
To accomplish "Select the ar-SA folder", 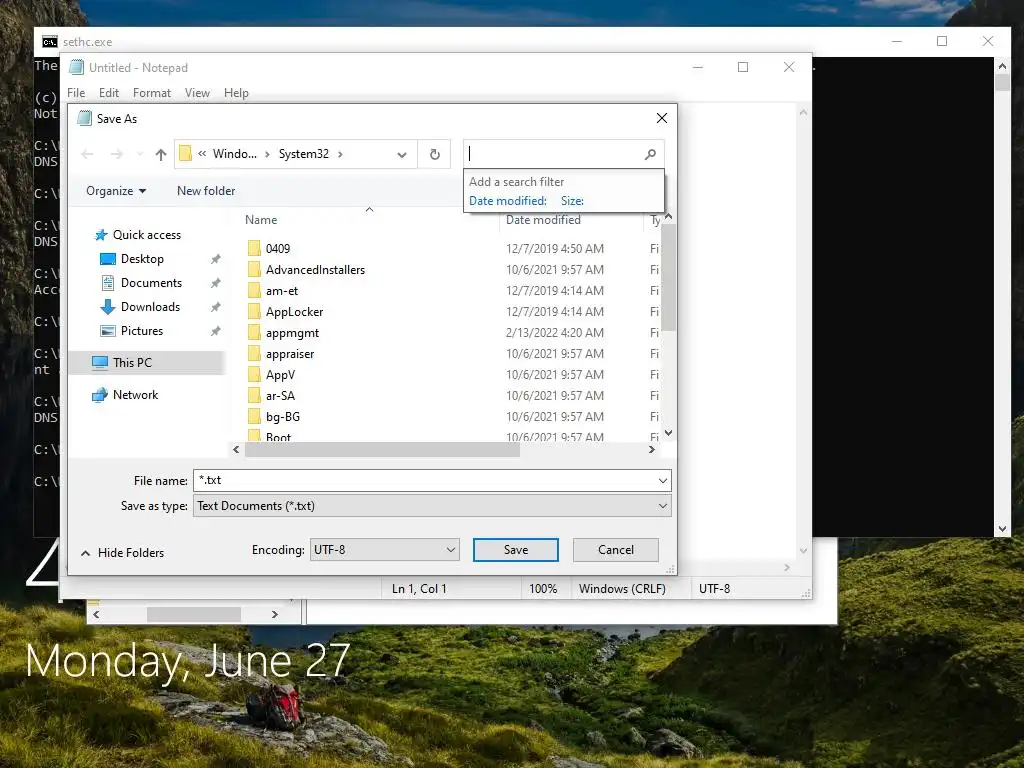I will (x=280, y=396).
